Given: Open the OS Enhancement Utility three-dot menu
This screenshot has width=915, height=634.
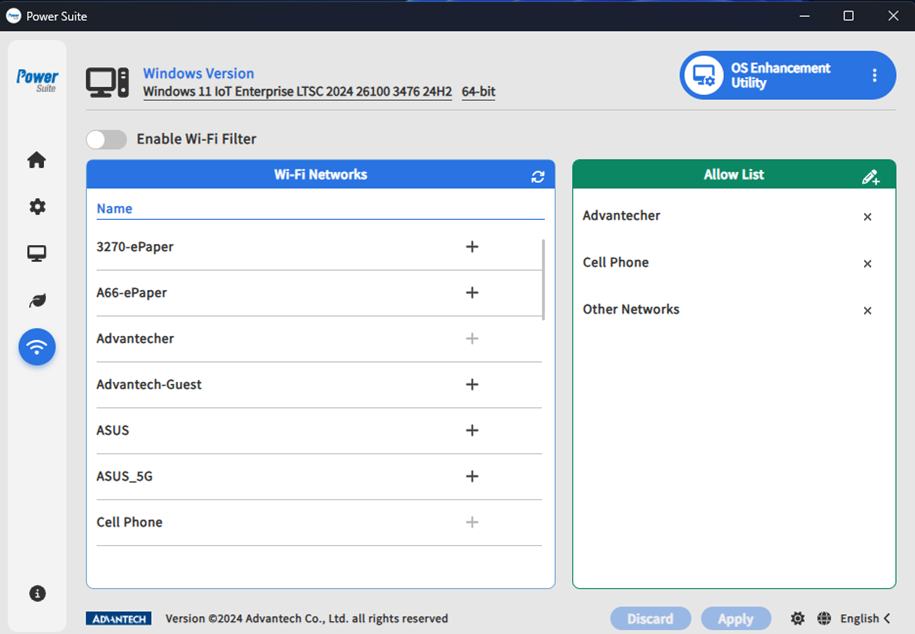Looking at the screenshot, I should (874, 76).
